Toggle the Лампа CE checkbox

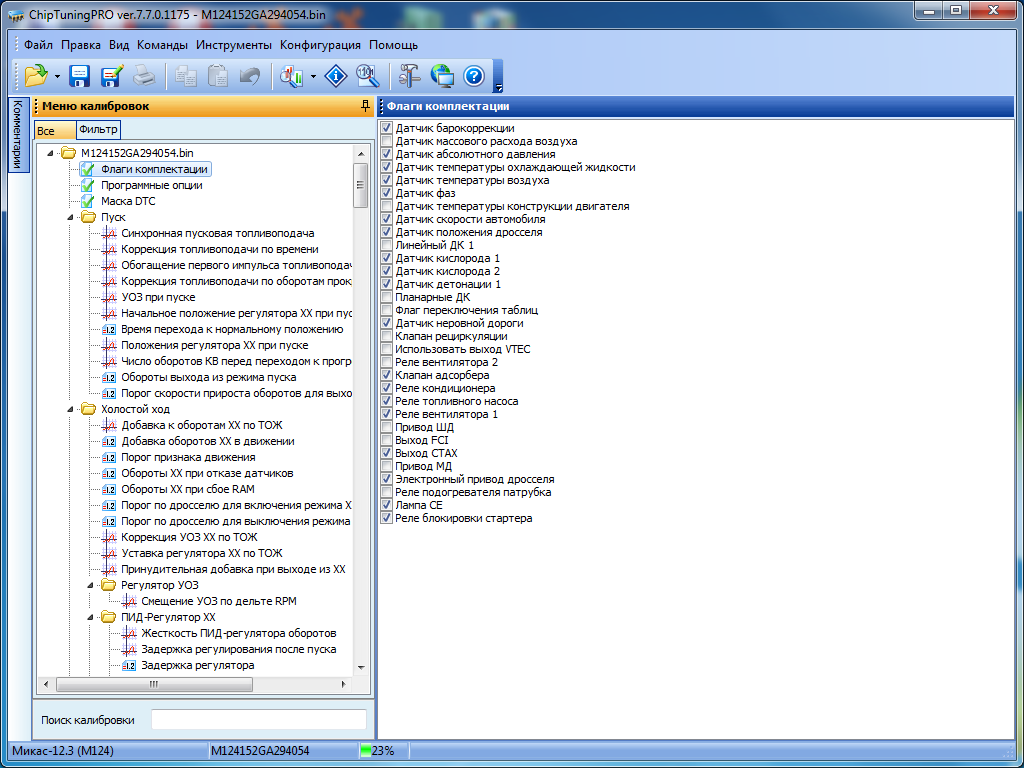pos(386,506)
